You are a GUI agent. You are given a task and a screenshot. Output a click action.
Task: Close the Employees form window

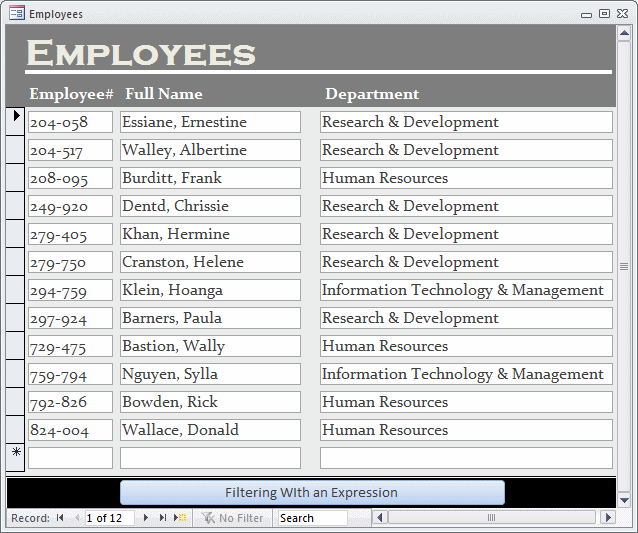[x=623, y=13]
